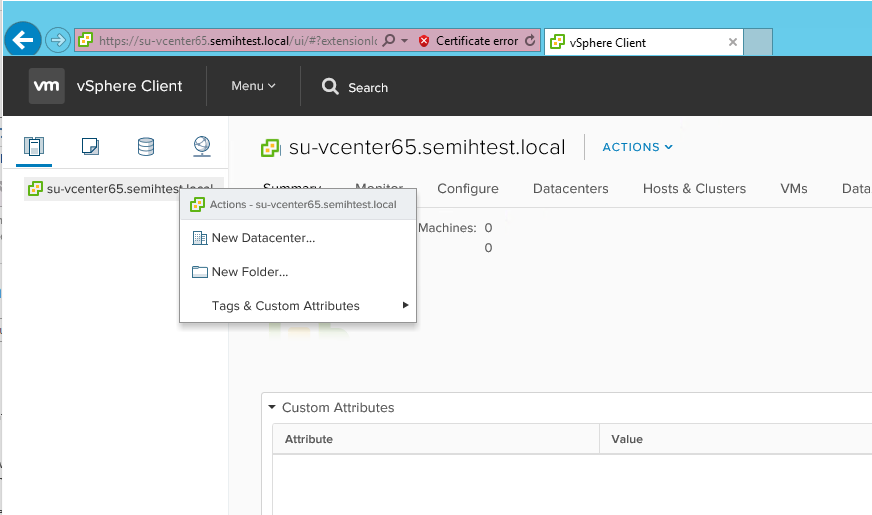This screenshot has width=872, height=515.
Task: Open the Networking inventory view icon
Action: 202,147
